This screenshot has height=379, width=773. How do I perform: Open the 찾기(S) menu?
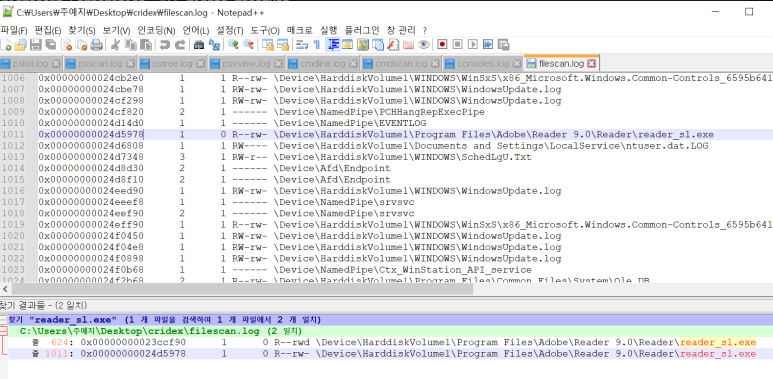coord(82,30)
